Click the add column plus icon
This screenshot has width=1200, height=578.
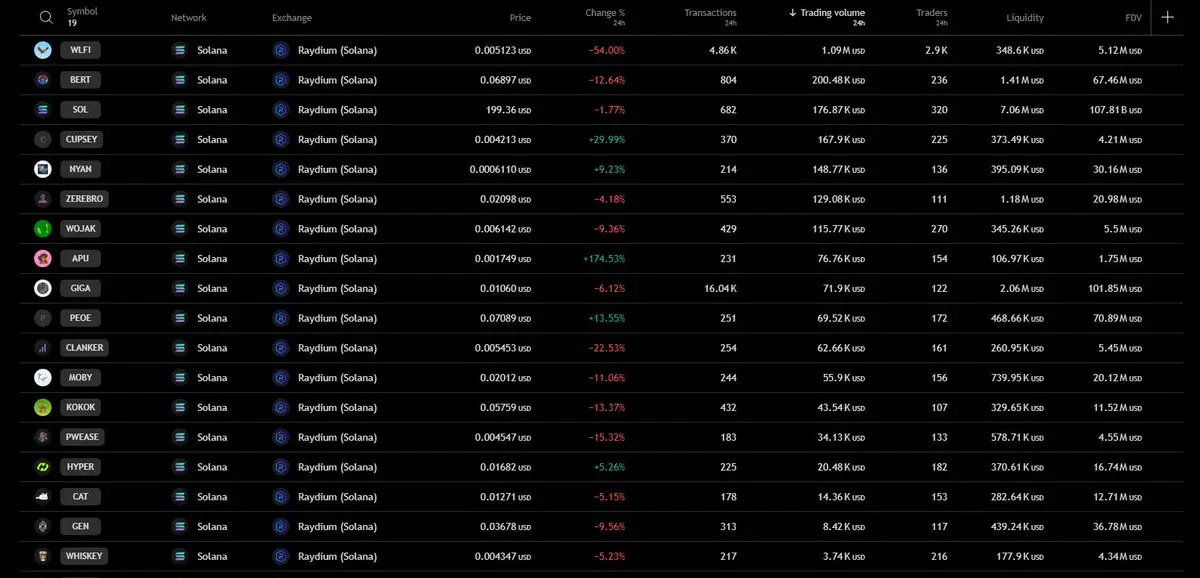(x=1167, y=17)
